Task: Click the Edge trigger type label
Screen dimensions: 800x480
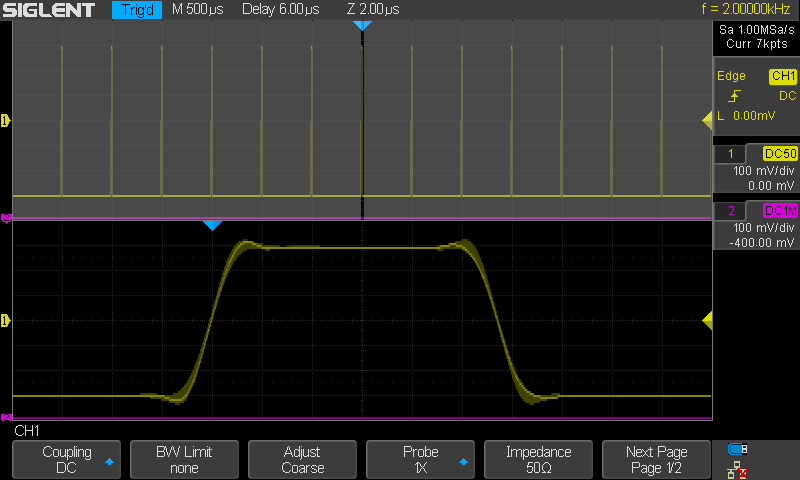Action: click(731, 76)
